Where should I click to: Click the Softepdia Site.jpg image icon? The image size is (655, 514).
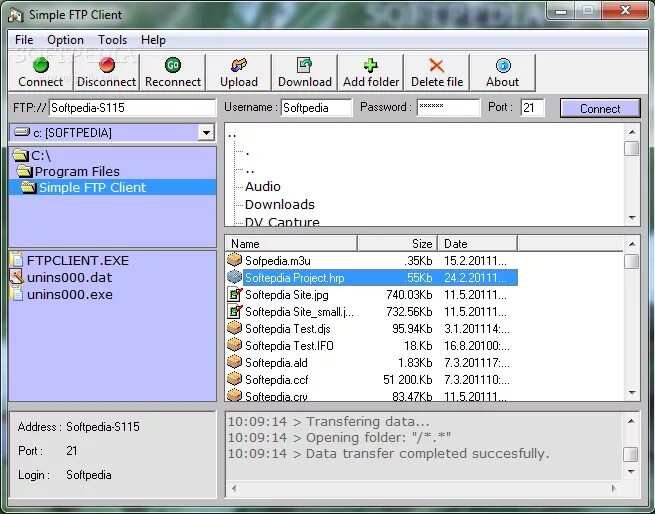click(234, 295)
